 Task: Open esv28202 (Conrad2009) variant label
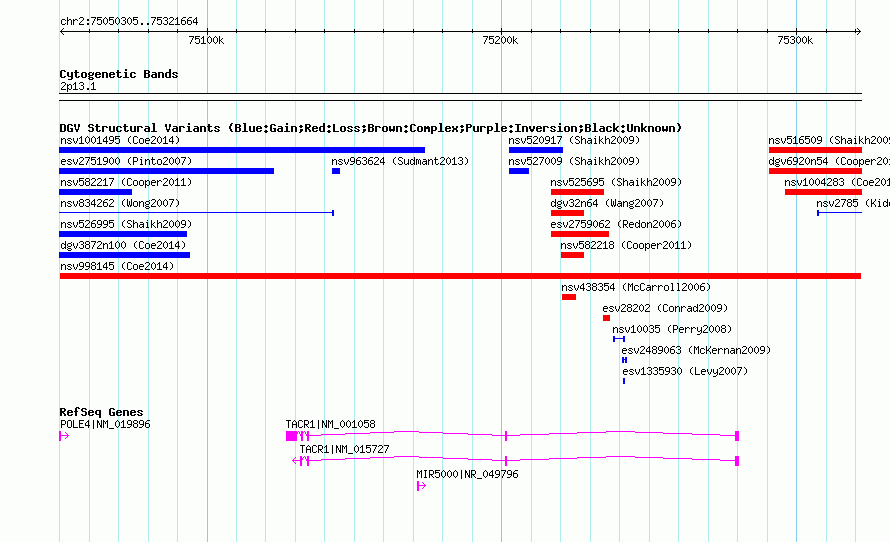pos(665,308)
